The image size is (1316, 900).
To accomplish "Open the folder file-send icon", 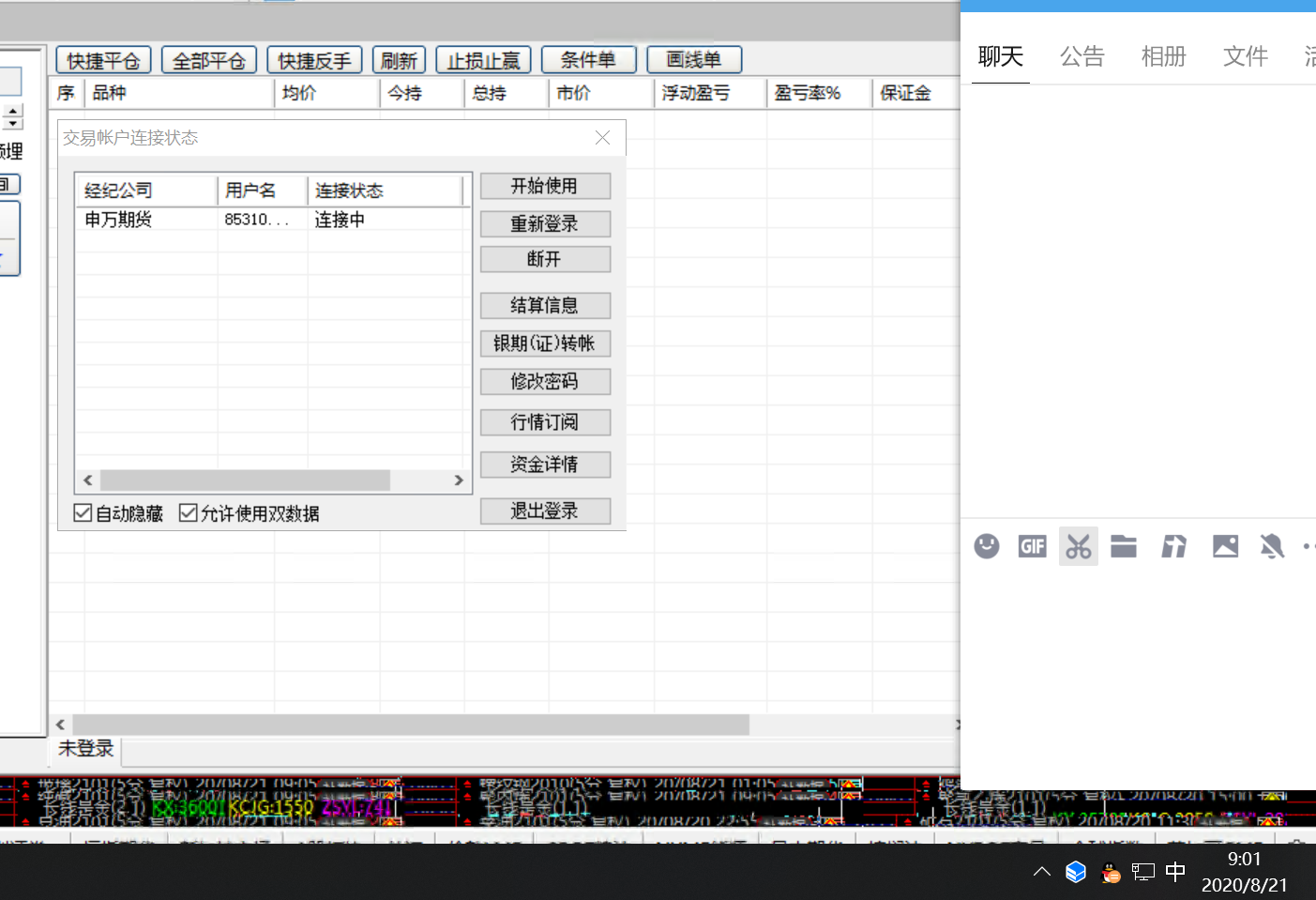I will (x=1124, y=546).
